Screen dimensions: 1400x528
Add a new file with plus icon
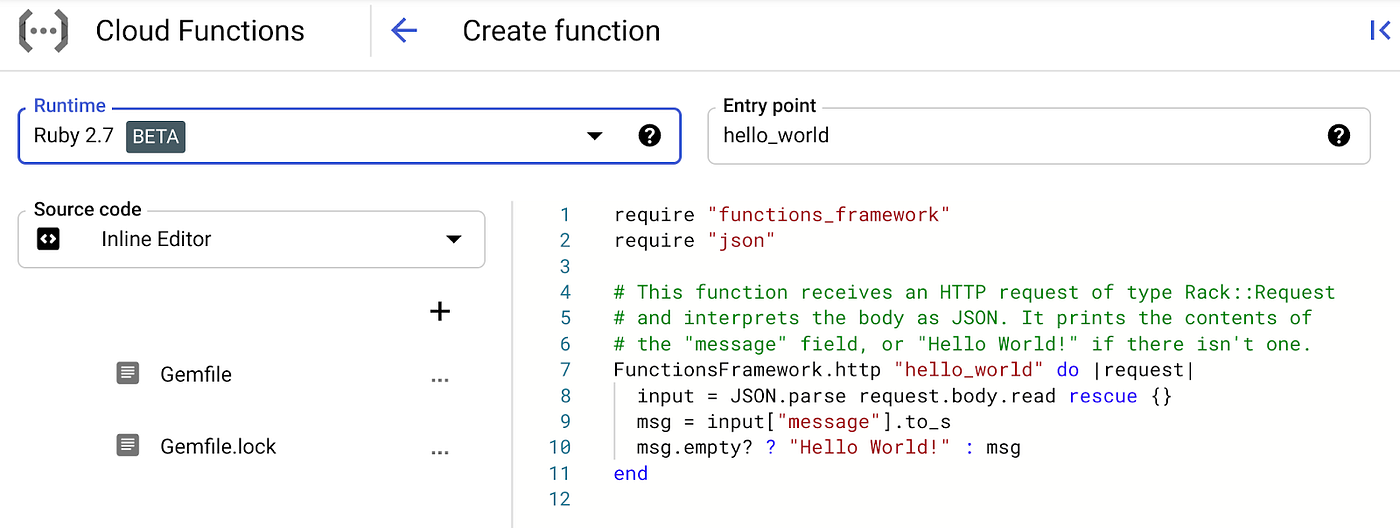pyautogui.click(x=440, y=311)
